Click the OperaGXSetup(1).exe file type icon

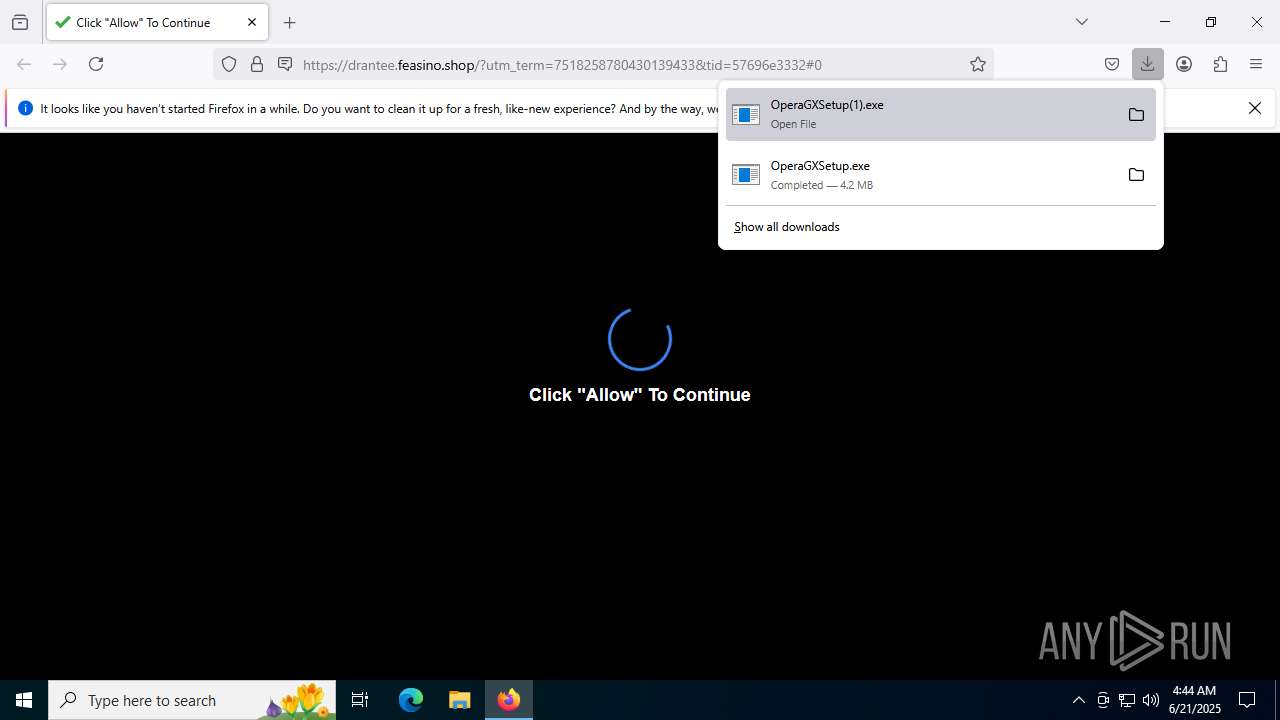click(x=746, y=114)
